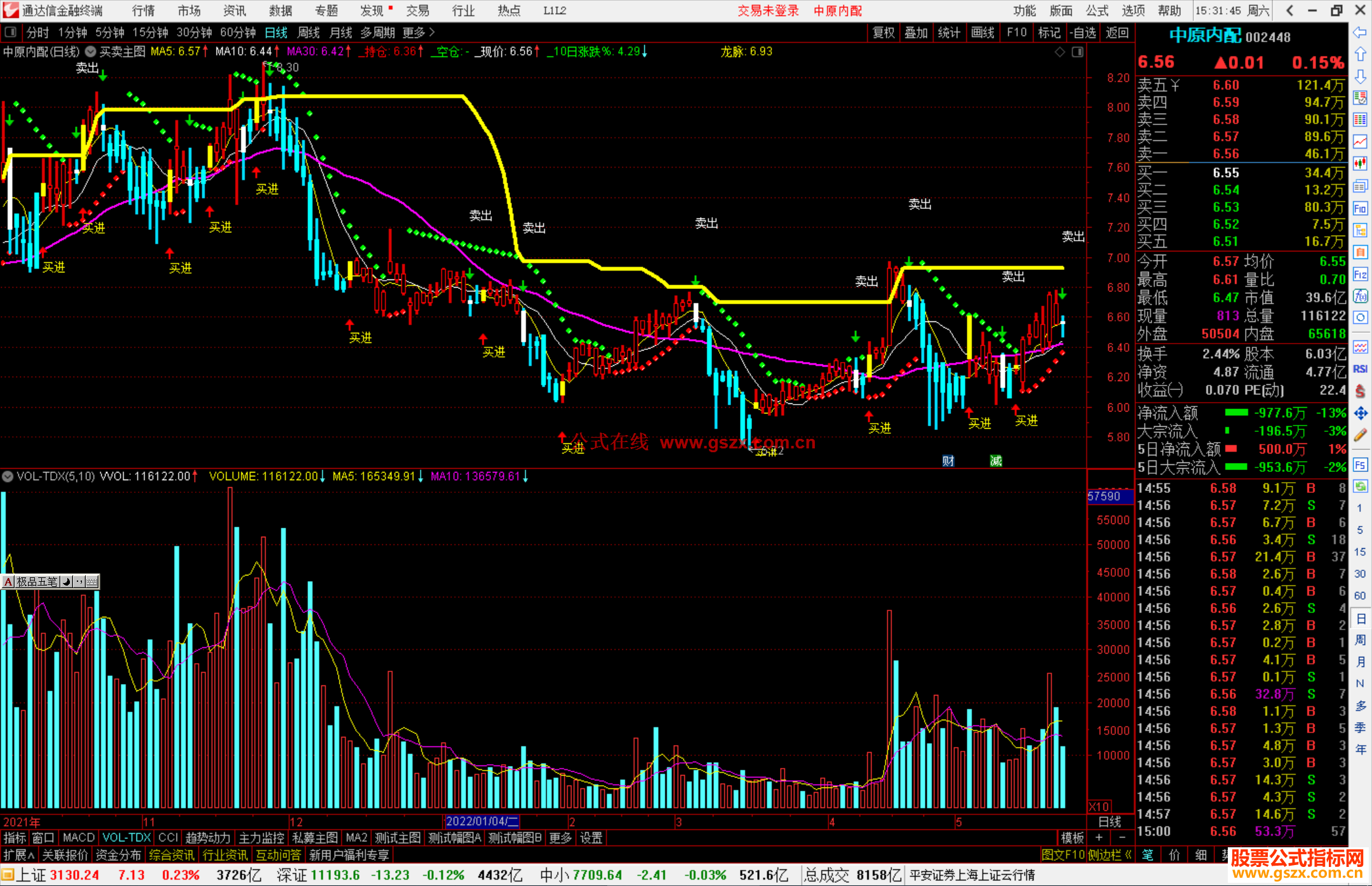
Task: Click the 画线 draw line button
Action: 983,32
